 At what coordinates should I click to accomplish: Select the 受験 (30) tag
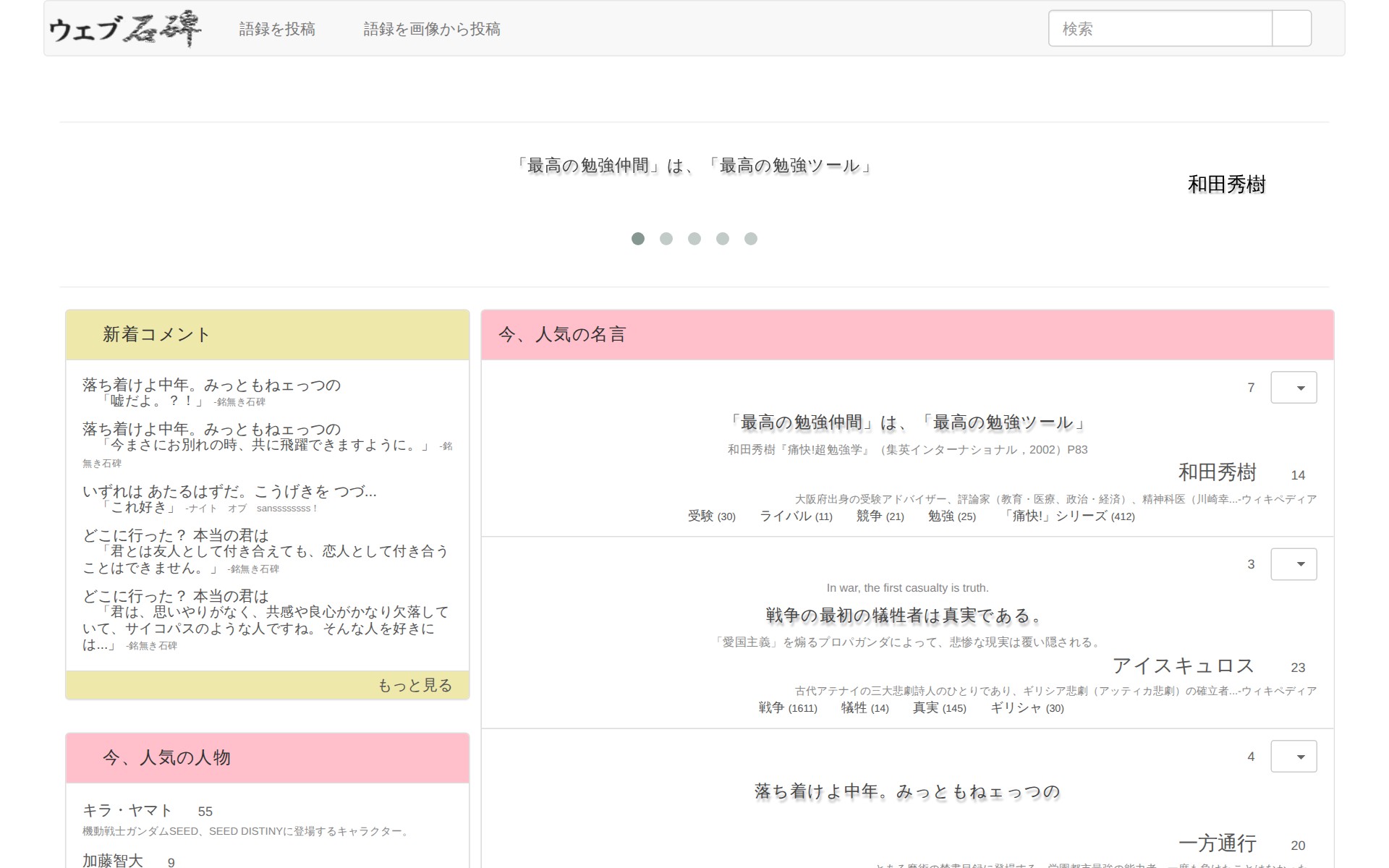pyautogui.click(x=710, y=516)
